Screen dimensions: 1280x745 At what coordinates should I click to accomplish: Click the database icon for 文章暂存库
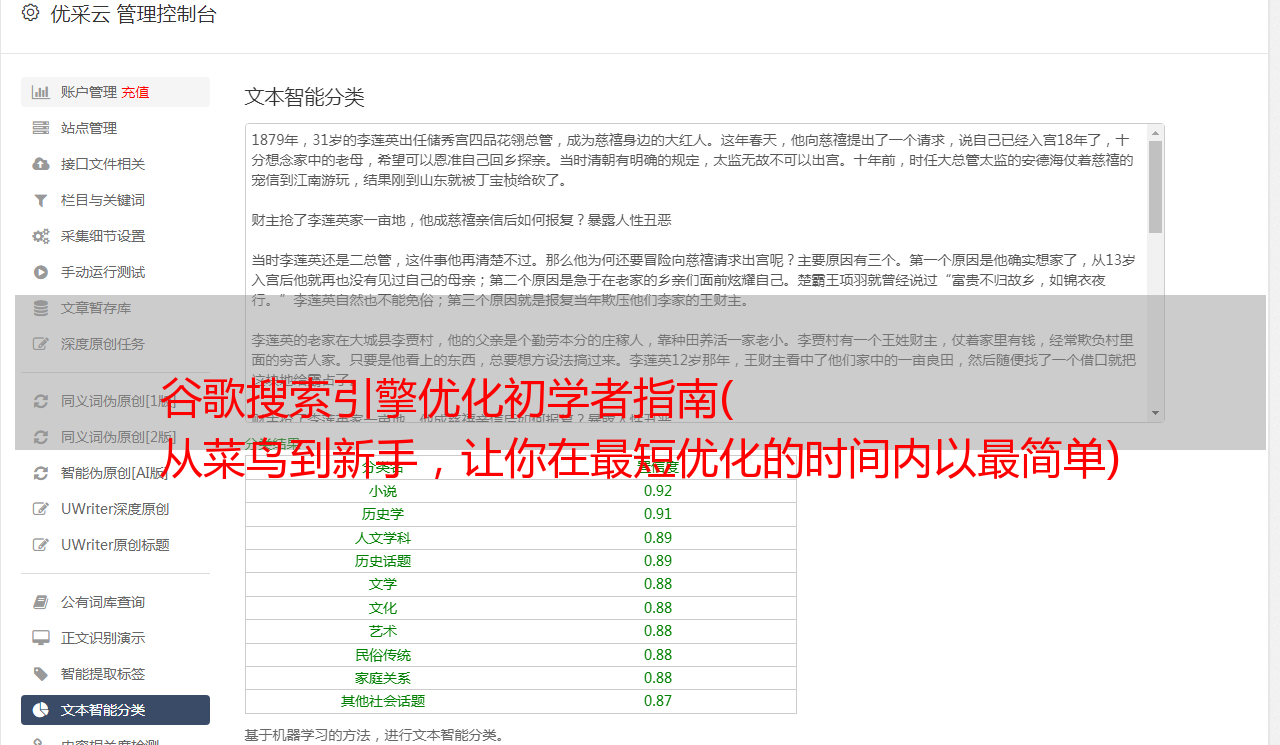pyautogui.click(x=41, y=308)
